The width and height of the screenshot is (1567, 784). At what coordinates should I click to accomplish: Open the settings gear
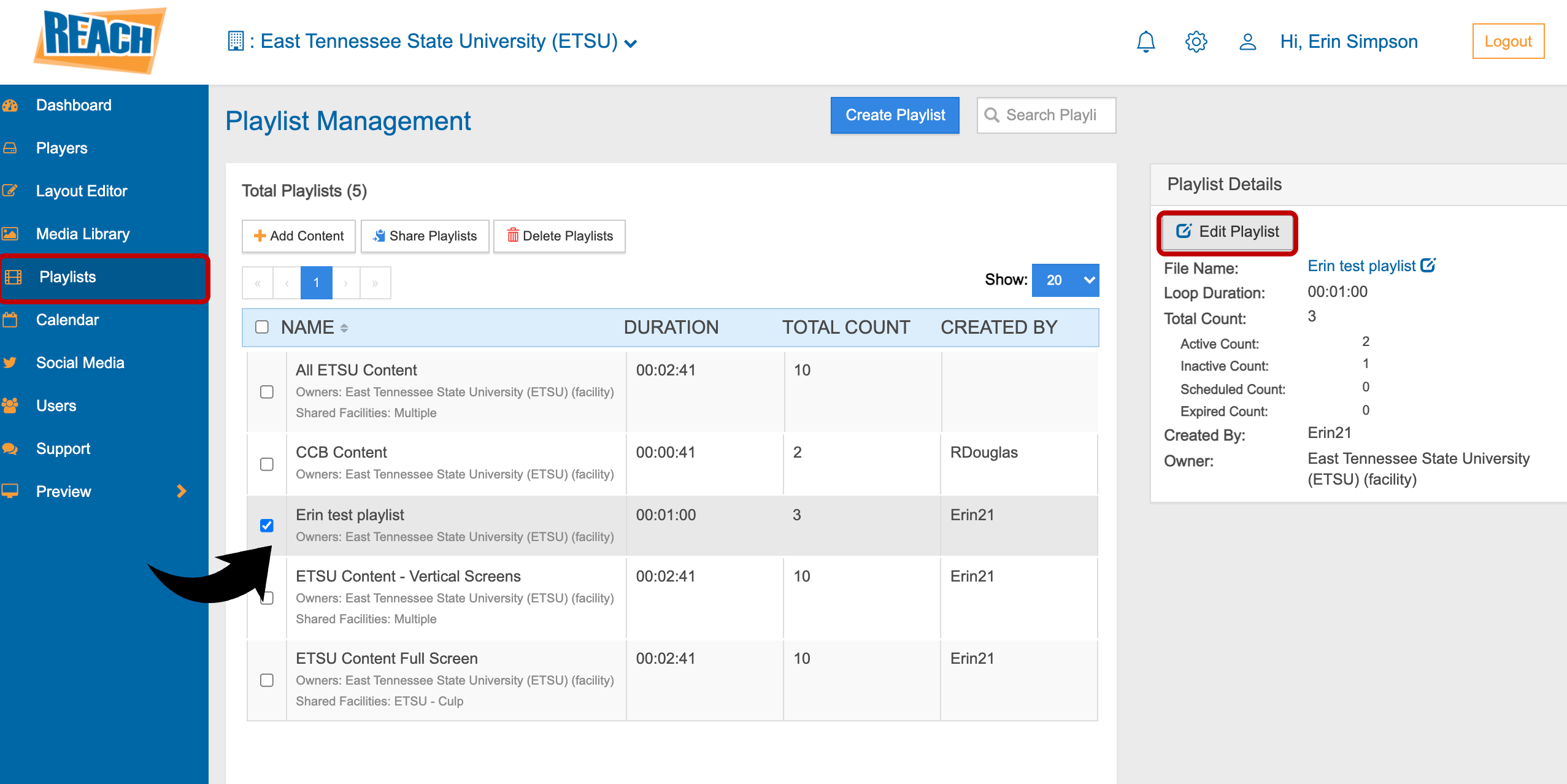tap(1195, 41)
